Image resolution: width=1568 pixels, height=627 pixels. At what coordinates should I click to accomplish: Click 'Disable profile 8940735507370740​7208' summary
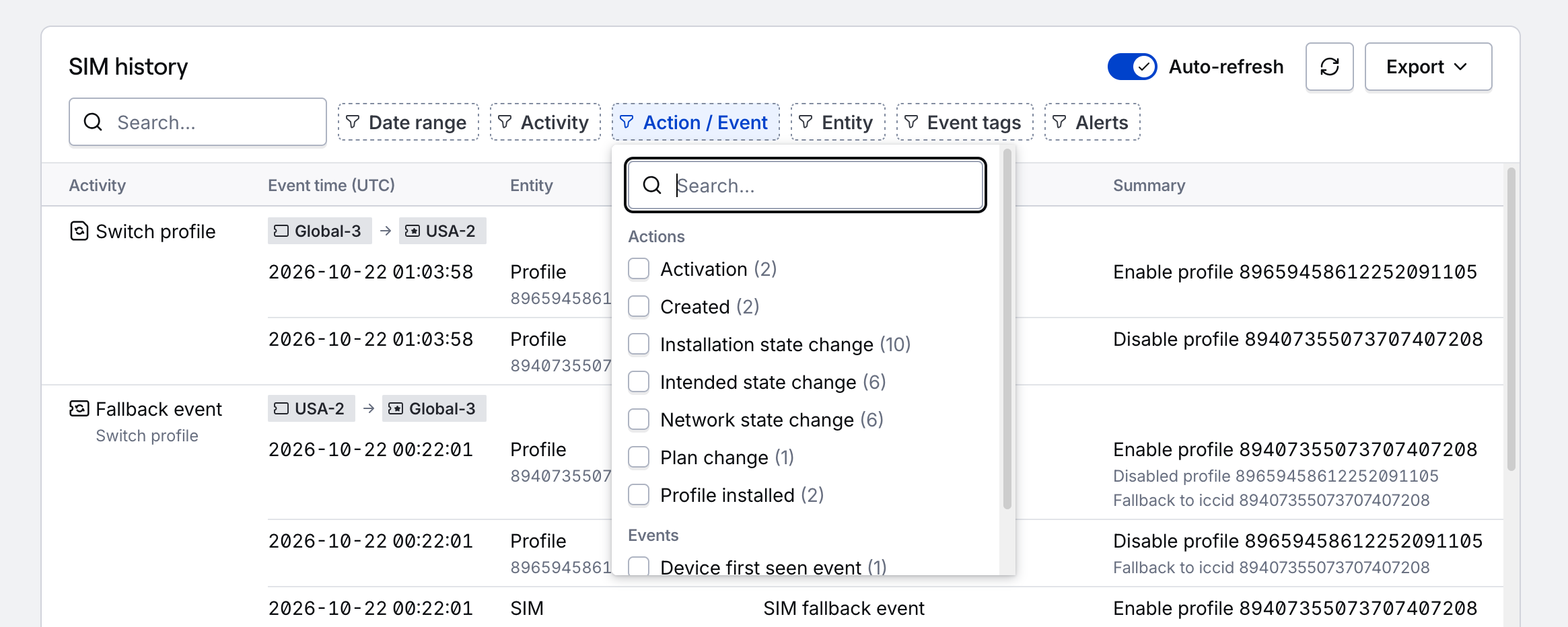click(x=1297, y=339)
